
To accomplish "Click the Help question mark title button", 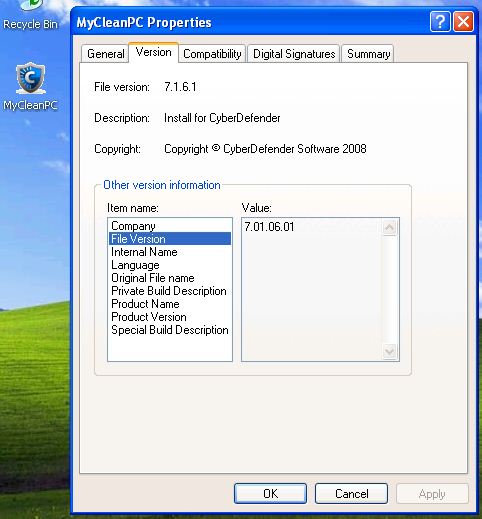I will pos(440,22).
